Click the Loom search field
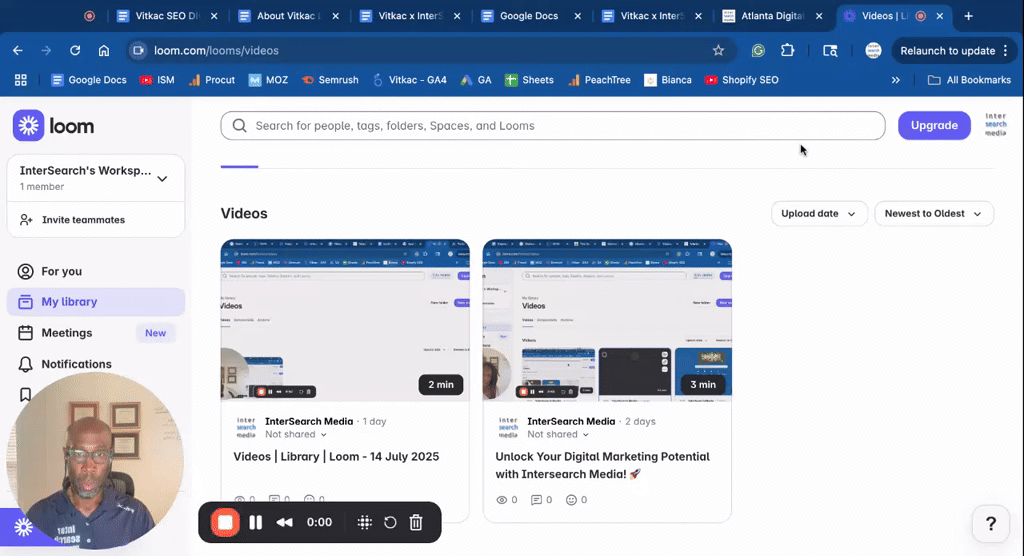The image size is (1024, 556). point(552,125)
